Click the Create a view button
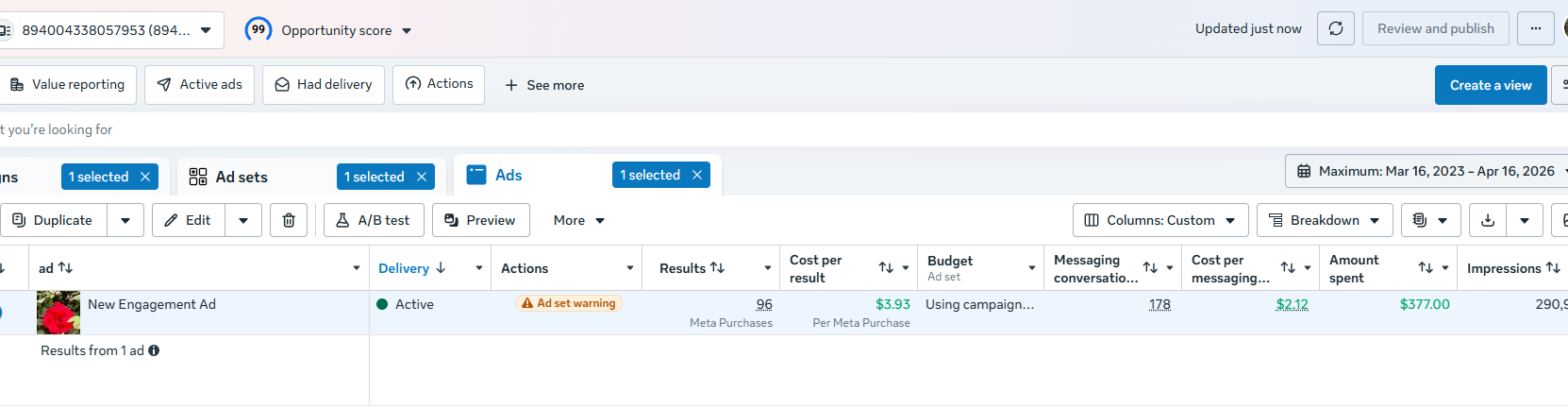 point(1491,85)
